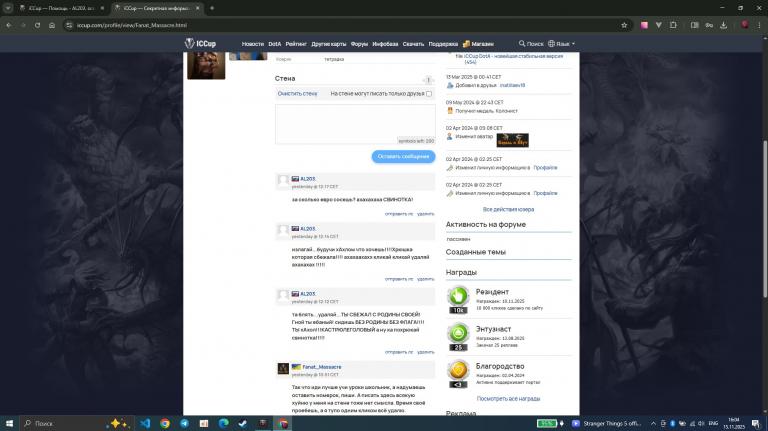Open the Посмотреть все награды link
This screenshot has height=431, width=768.
point(508,399)
